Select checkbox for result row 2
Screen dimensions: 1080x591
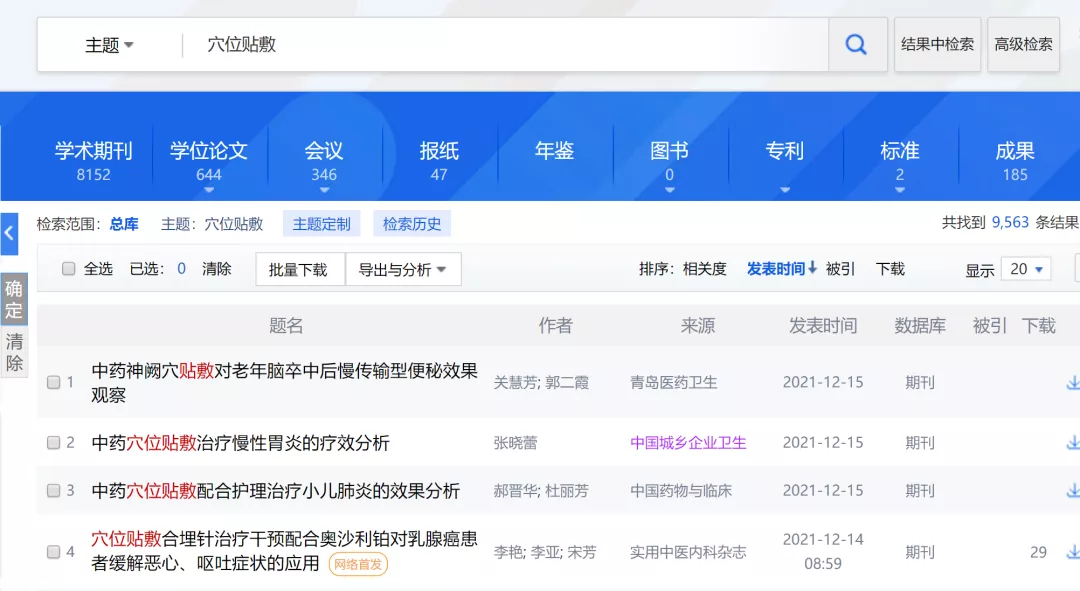pyautogui.click(x=53, y=443)
